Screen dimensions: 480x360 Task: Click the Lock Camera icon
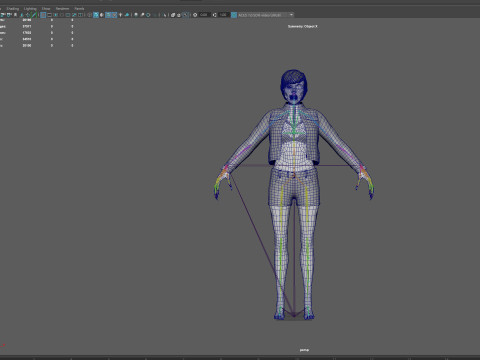point(3,15)
